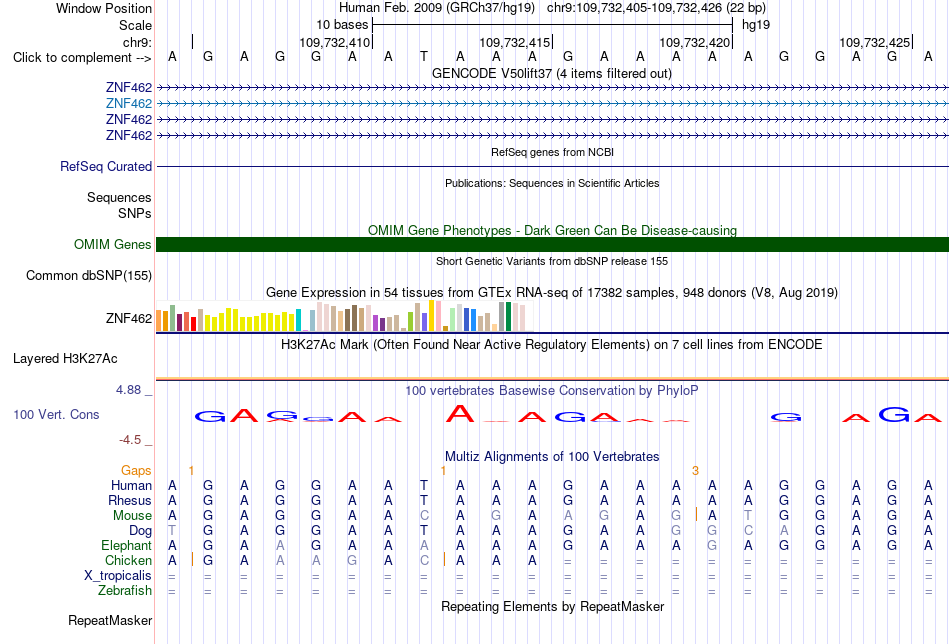
Task: Click the 'Click to complement -->' label
Action: coord(82,58)
